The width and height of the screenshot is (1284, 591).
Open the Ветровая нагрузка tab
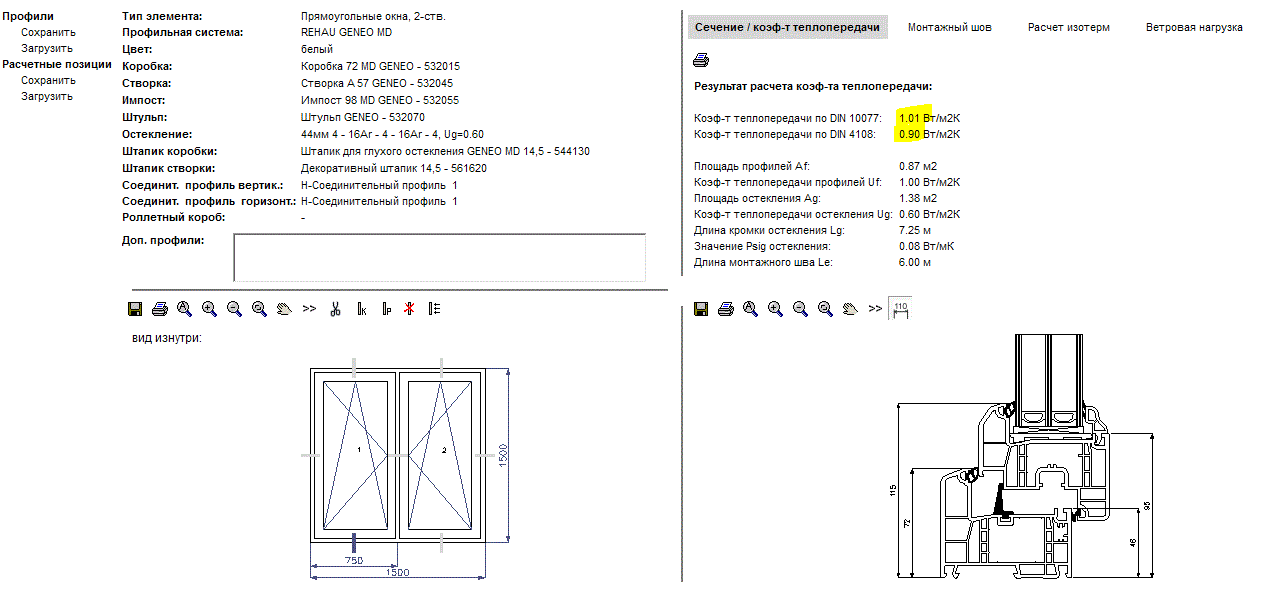pos(1194,27)
